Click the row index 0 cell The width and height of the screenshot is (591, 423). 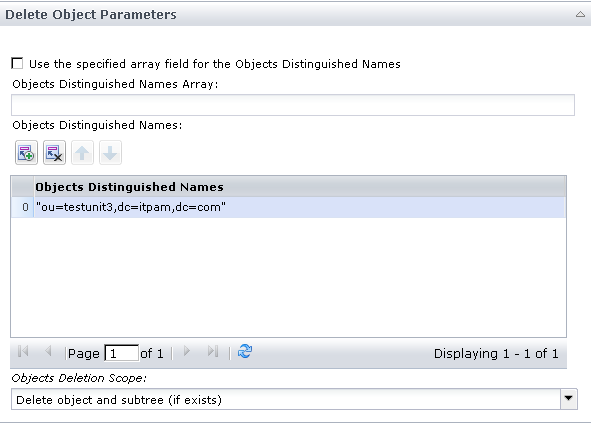point(23,207)
